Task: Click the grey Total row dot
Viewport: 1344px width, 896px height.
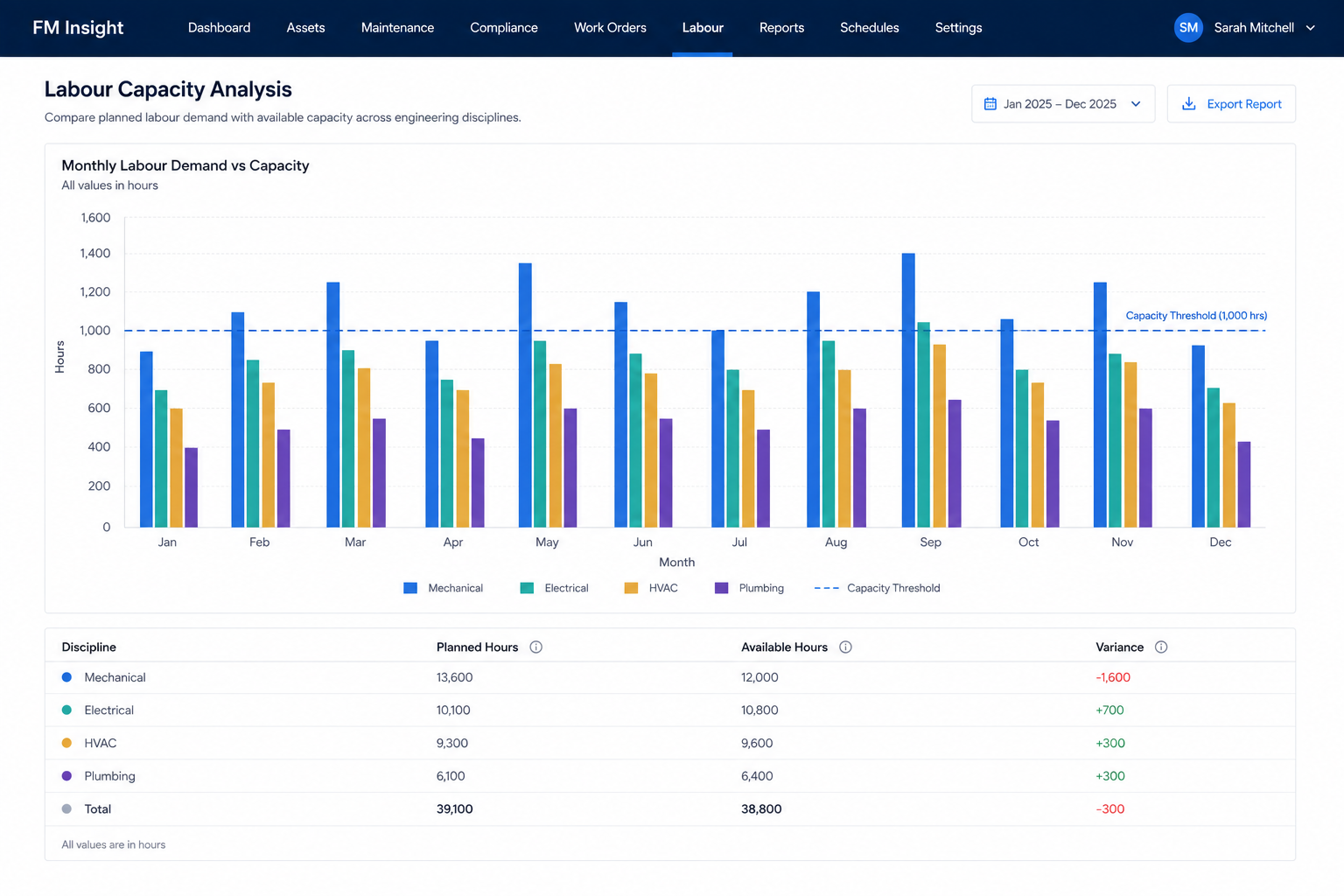Action: [66, 809]
